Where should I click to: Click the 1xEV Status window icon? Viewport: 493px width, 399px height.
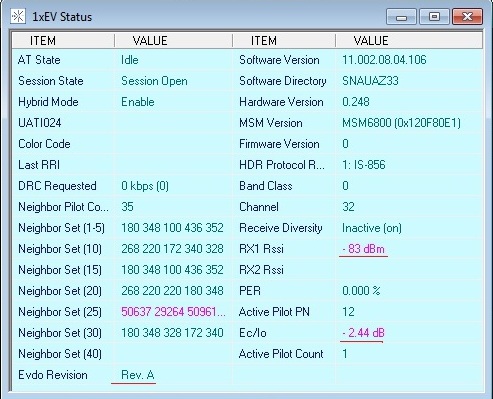tap(17, 16)
